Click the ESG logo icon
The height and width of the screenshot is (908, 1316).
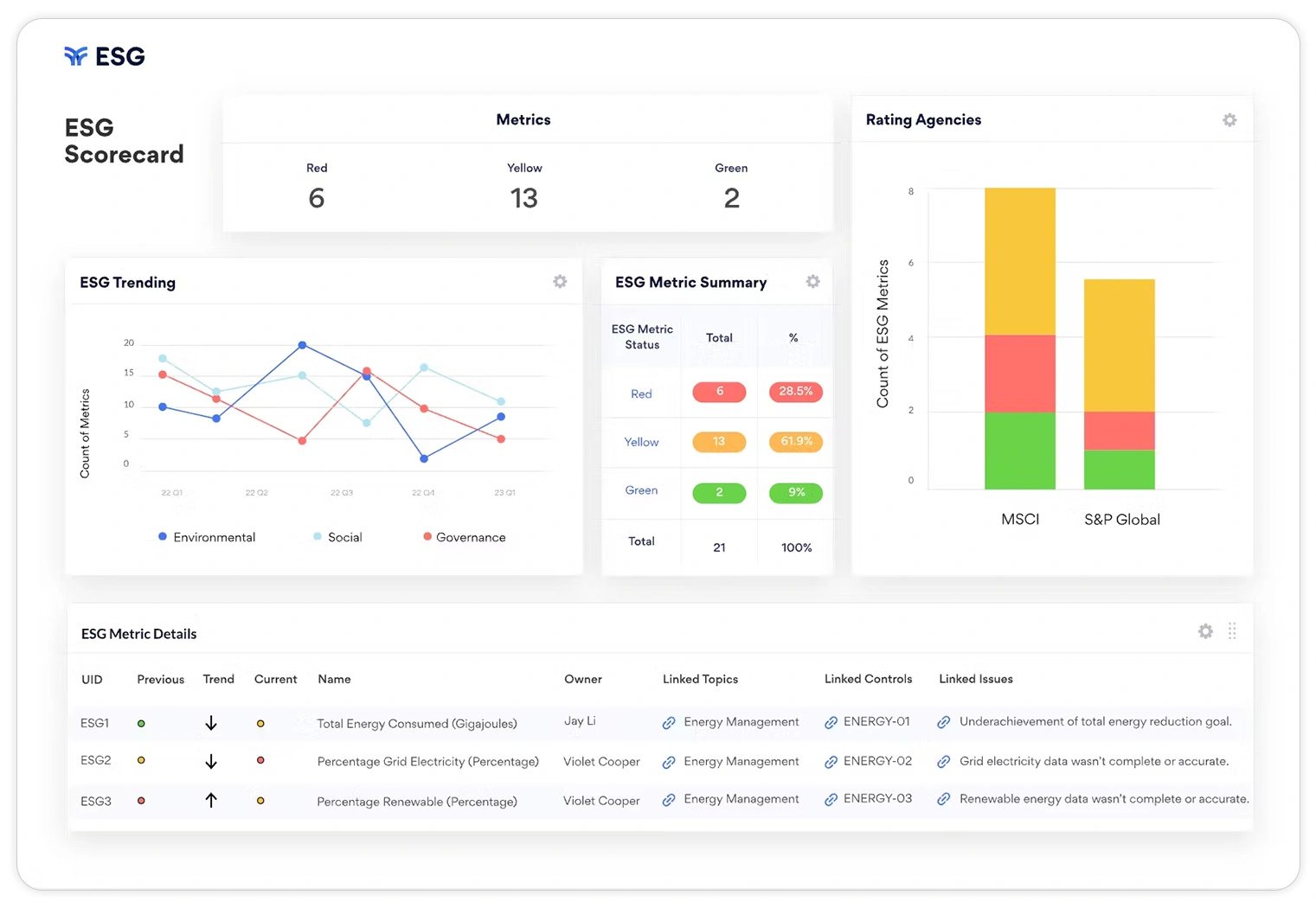pos(76,56)
